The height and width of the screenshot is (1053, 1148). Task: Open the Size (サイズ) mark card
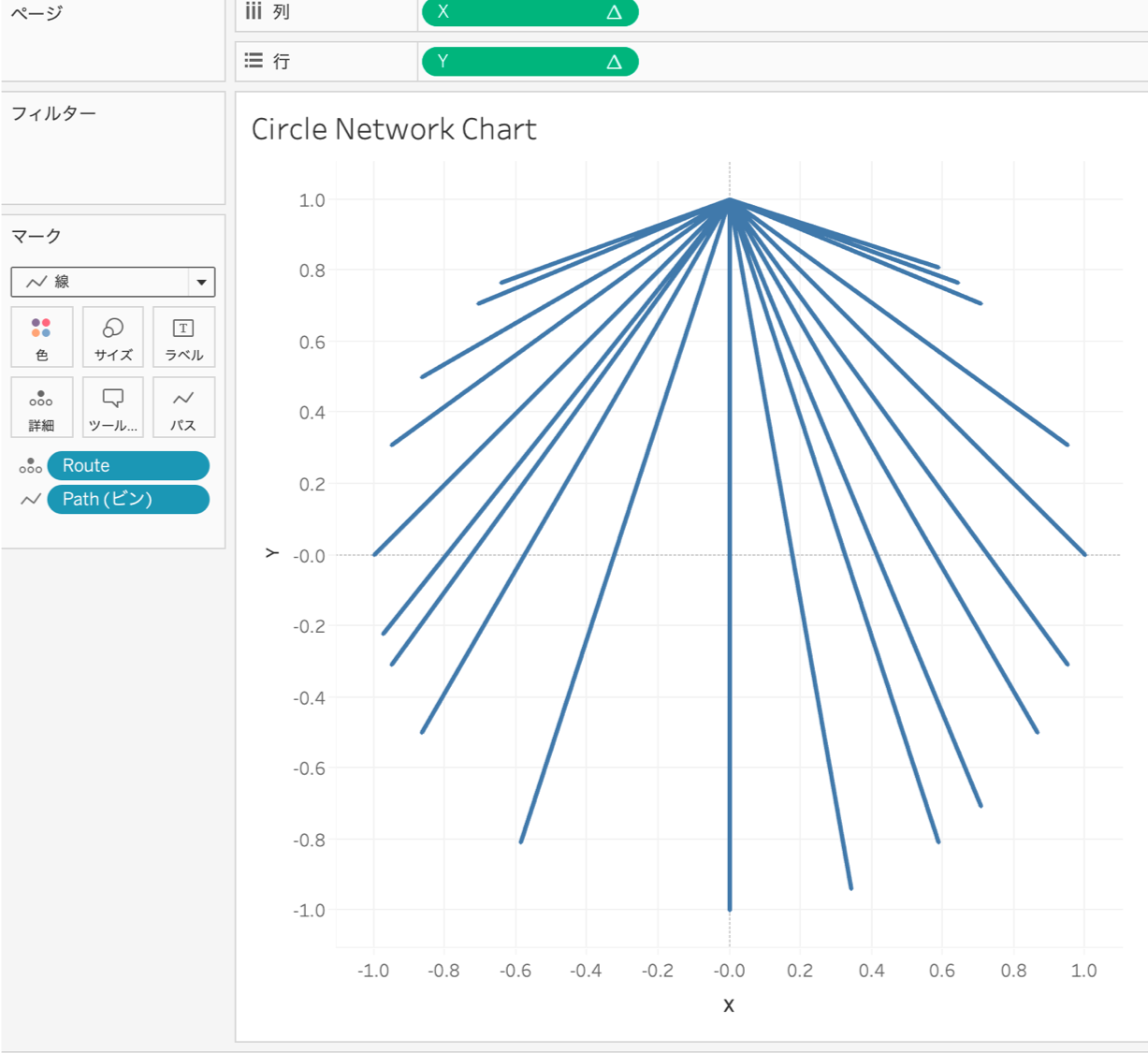tap(113, 337)
